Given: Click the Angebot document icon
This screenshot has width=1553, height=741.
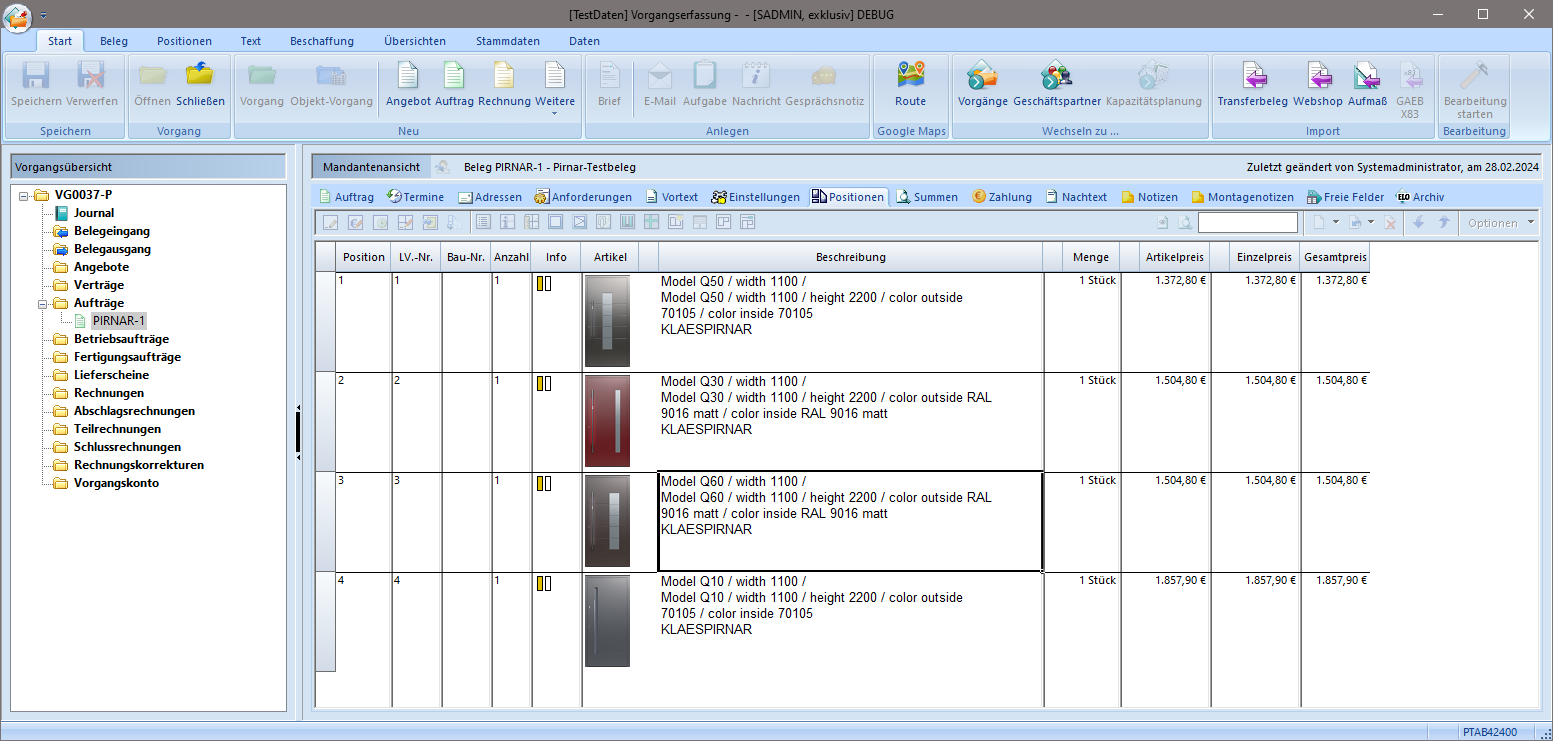Looking at the screenshot, I should pos(408,77).
